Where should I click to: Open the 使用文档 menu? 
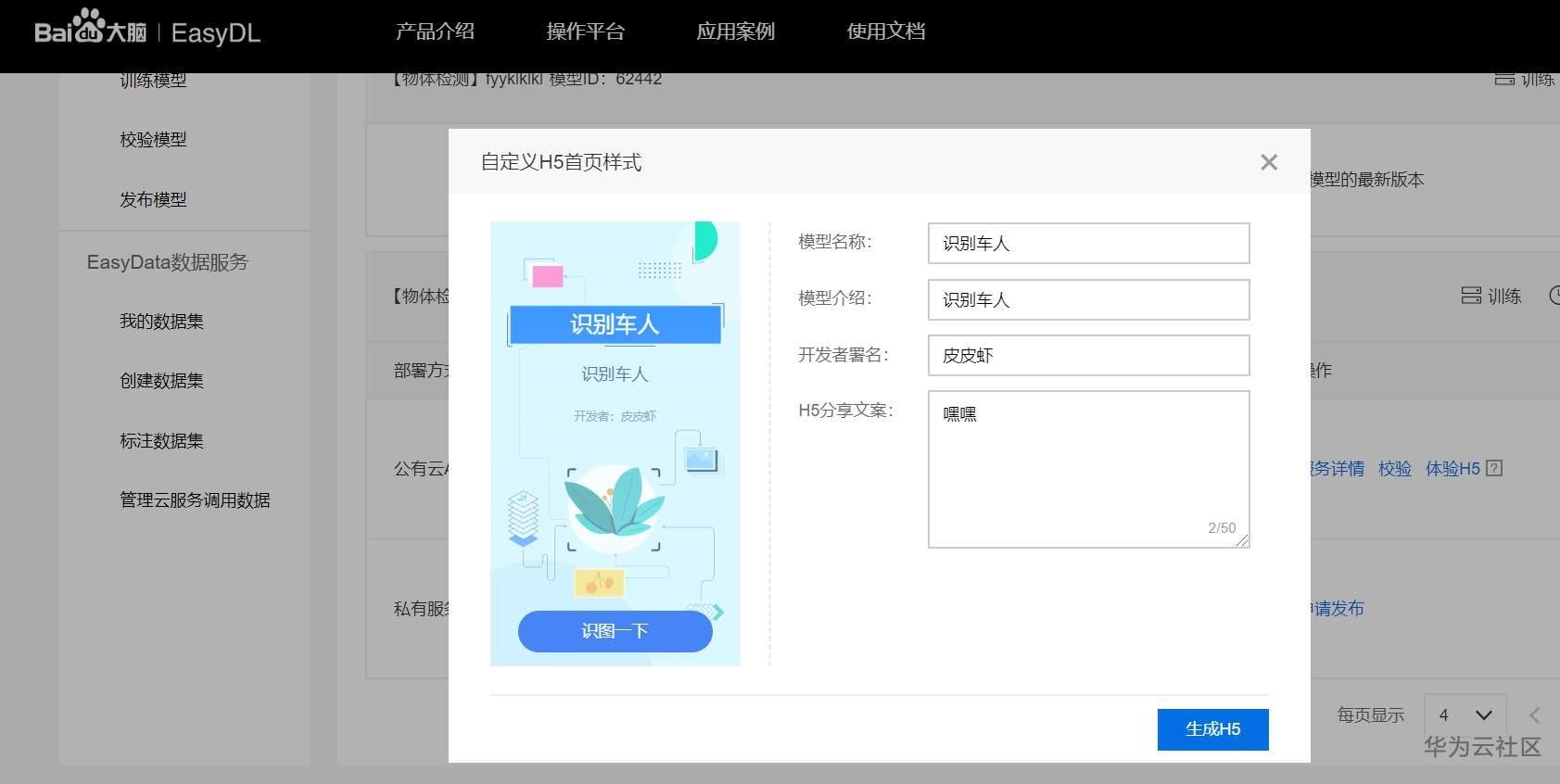point(886,32)
